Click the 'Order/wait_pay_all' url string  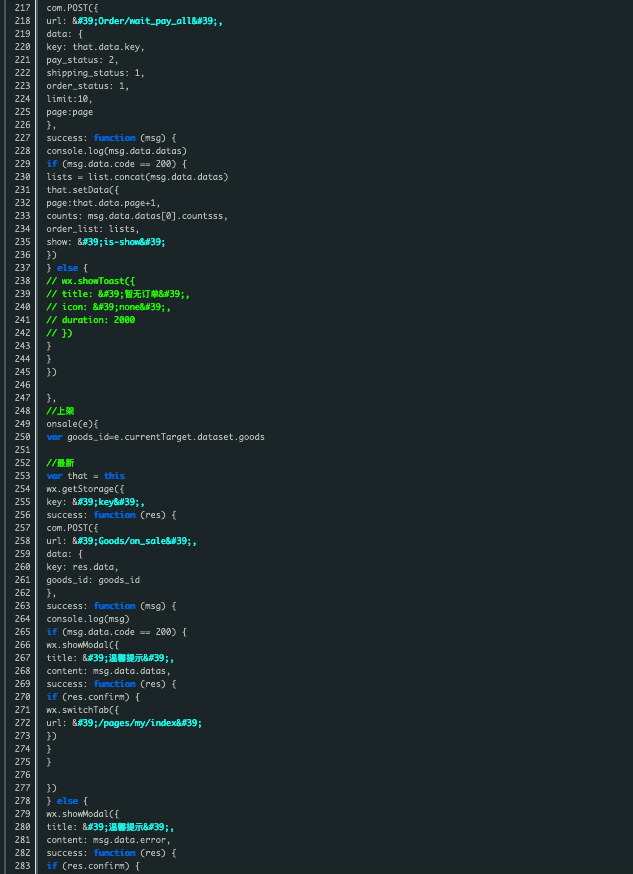click(148, 21)
